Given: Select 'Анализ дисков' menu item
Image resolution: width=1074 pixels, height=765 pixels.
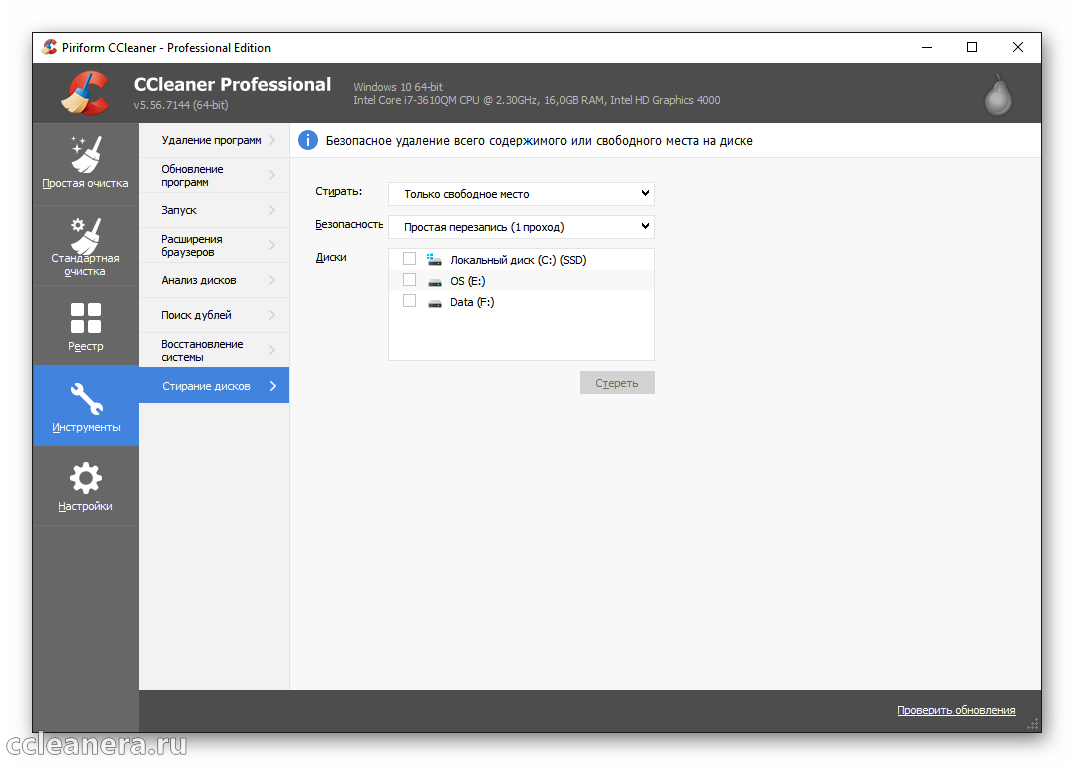Looking at the screenshot, I should pos(213,280).
